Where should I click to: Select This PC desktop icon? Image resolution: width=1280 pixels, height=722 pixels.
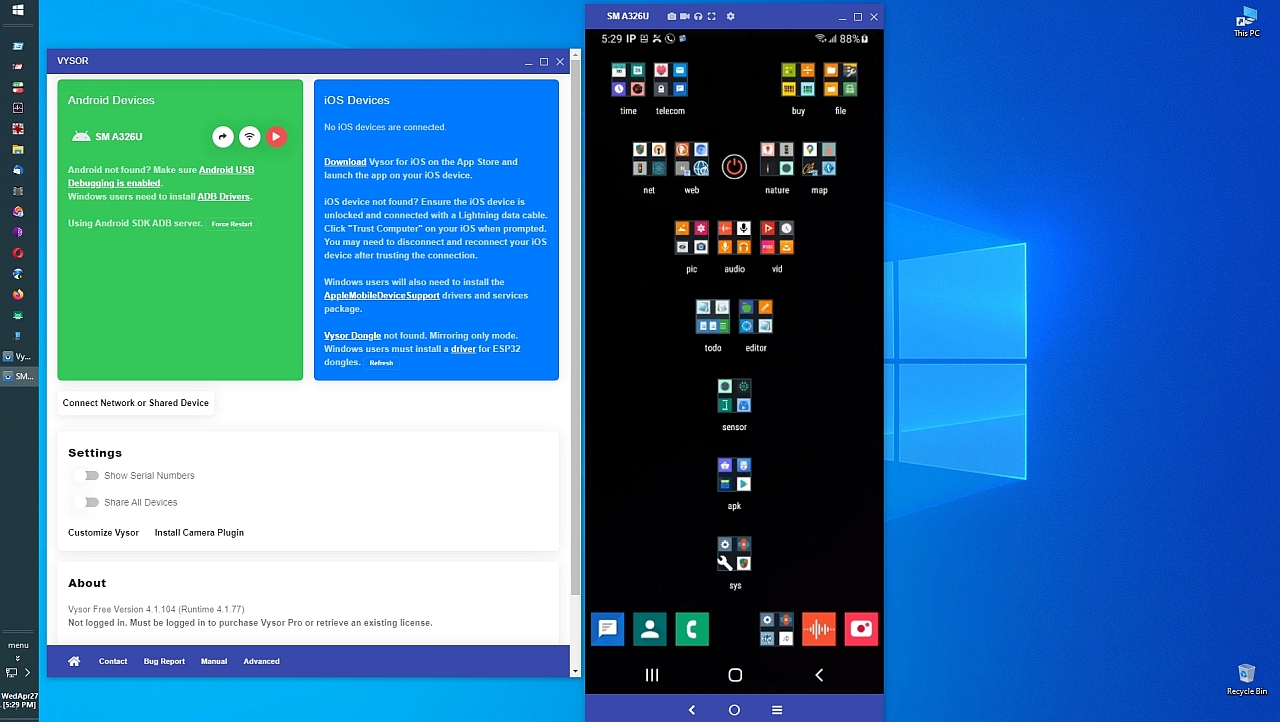tap(1247, 23)
